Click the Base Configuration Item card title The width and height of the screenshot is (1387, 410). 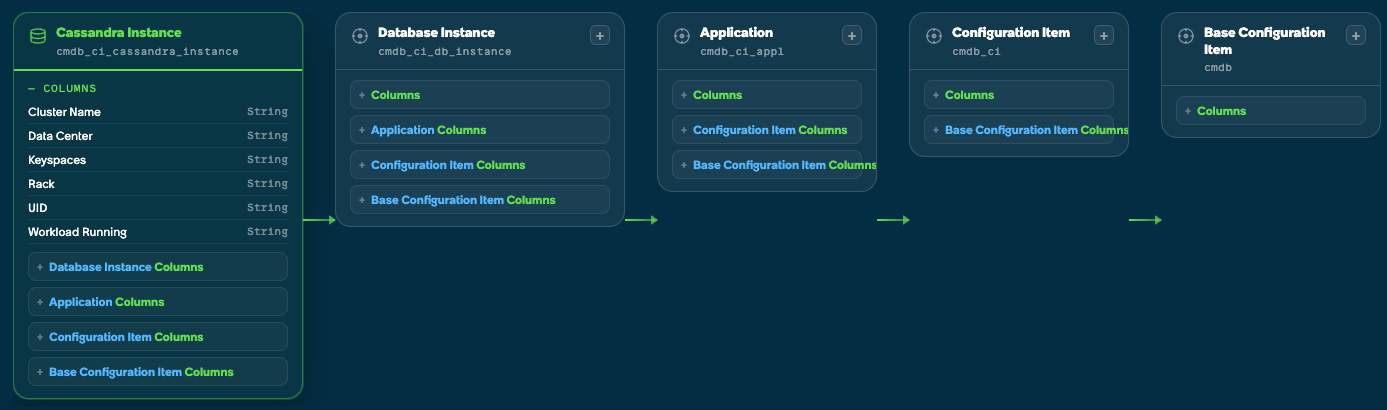coord(1265,41)
